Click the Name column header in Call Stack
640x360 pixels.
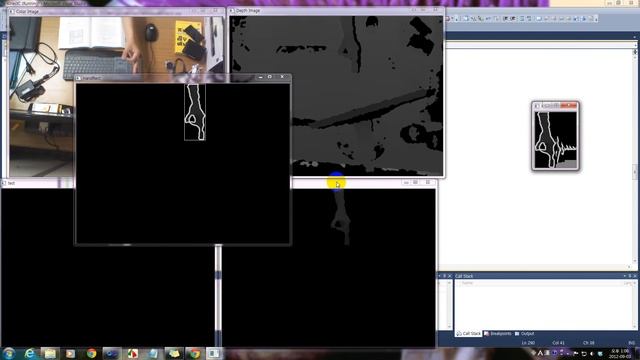coord(467,283)
